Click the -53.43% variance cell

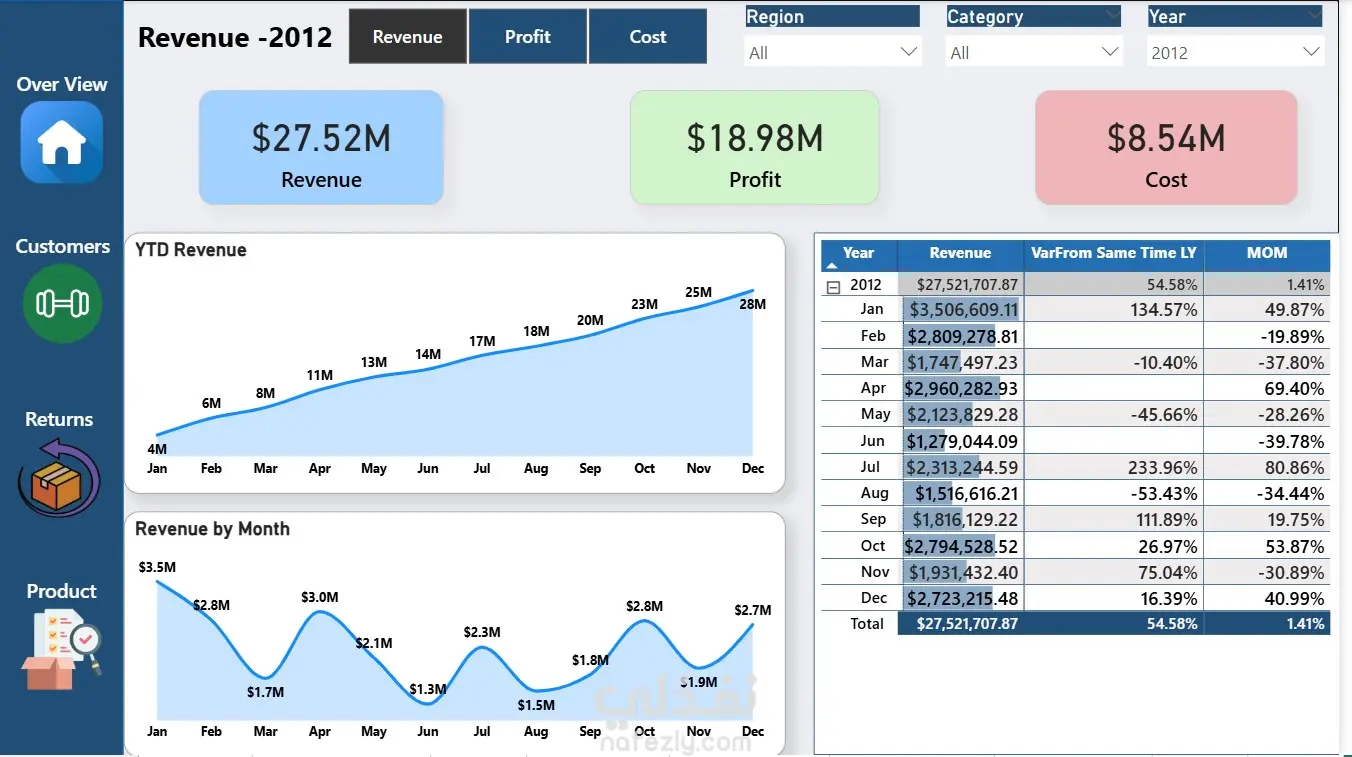pyautogui.click(x=1114, y=493)
